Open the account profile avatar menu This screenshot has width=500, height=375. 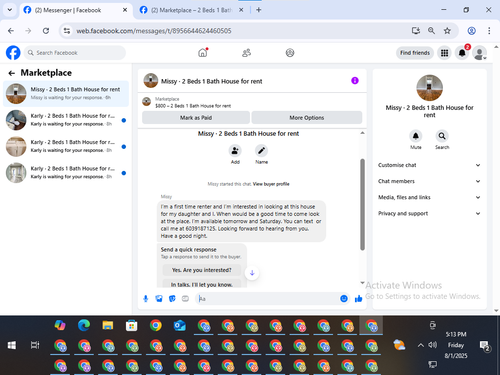[479, 53]
